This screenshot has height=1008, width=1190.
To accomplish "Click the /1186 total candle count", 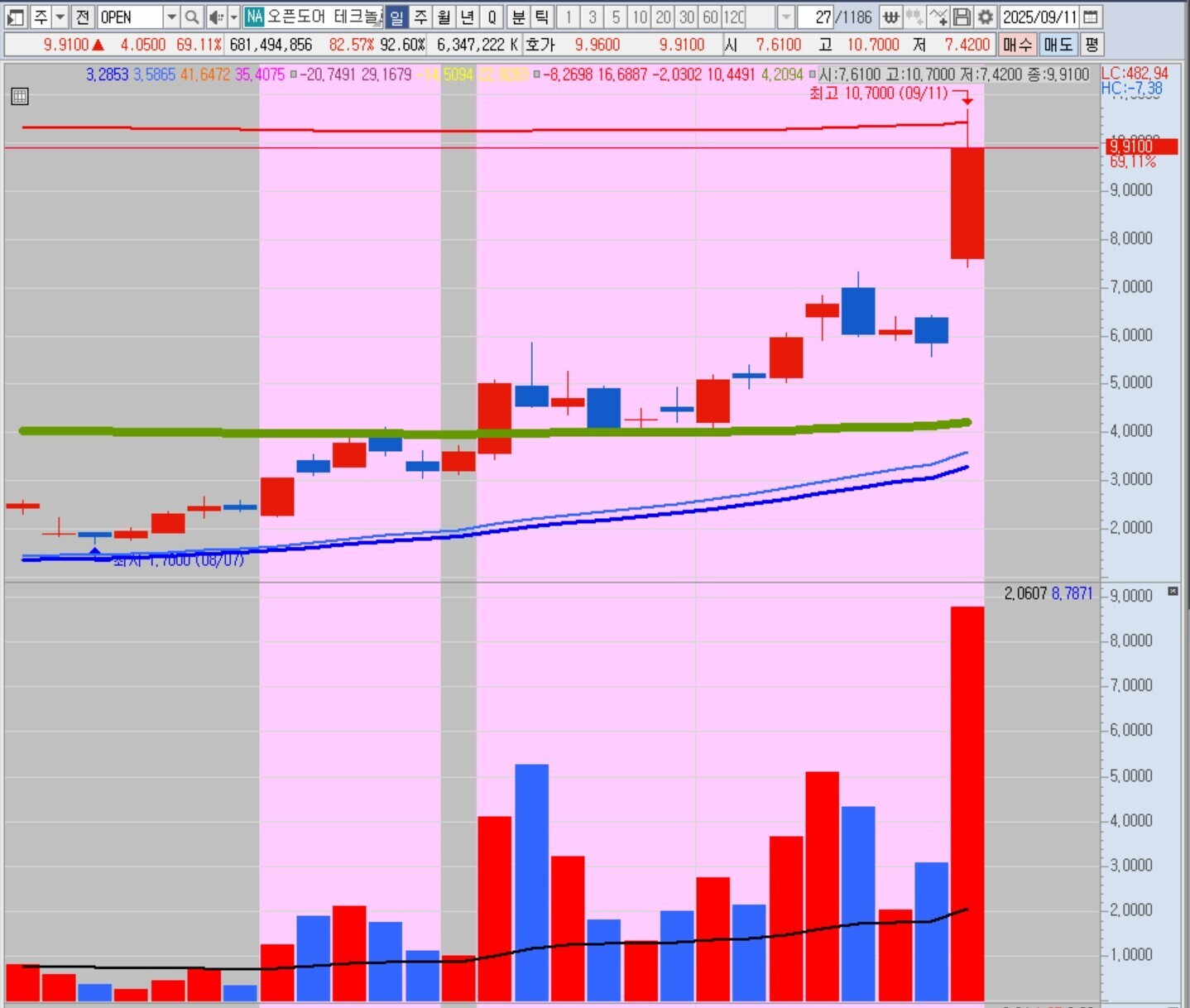I will click(853, 17).
